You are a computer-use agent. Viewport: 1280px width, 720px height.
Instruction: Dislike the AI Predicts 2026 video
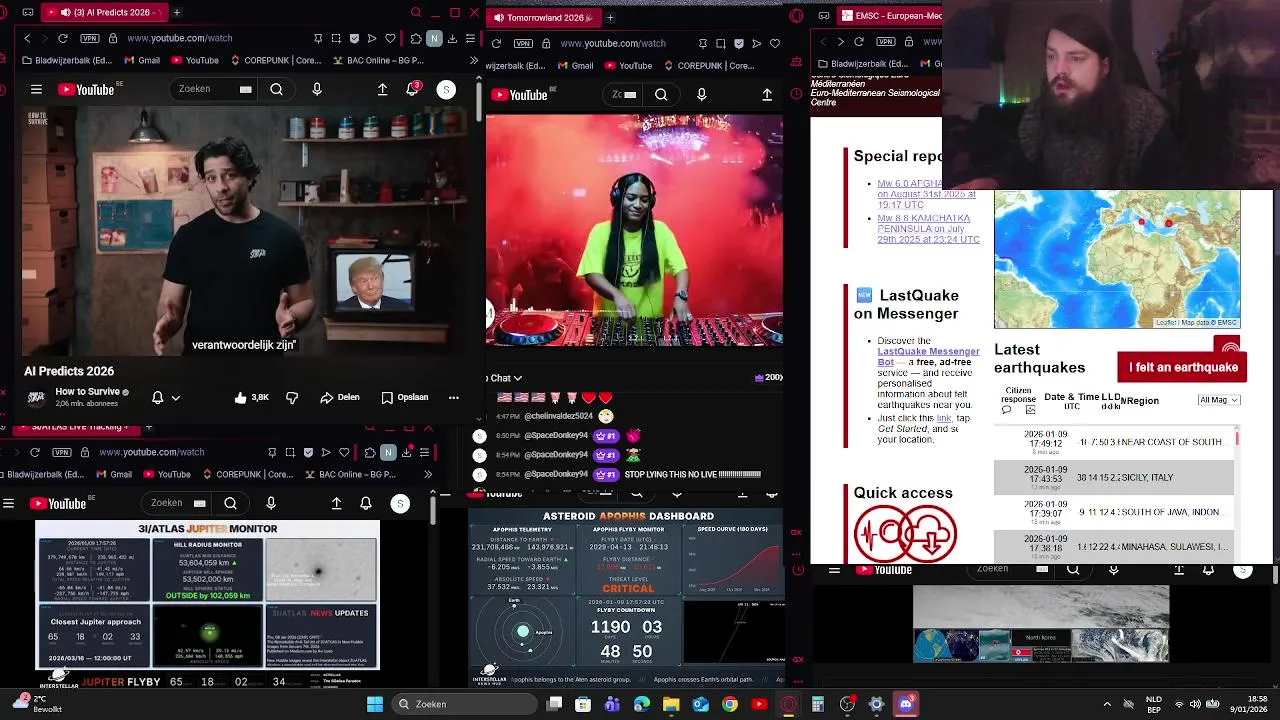292,397
